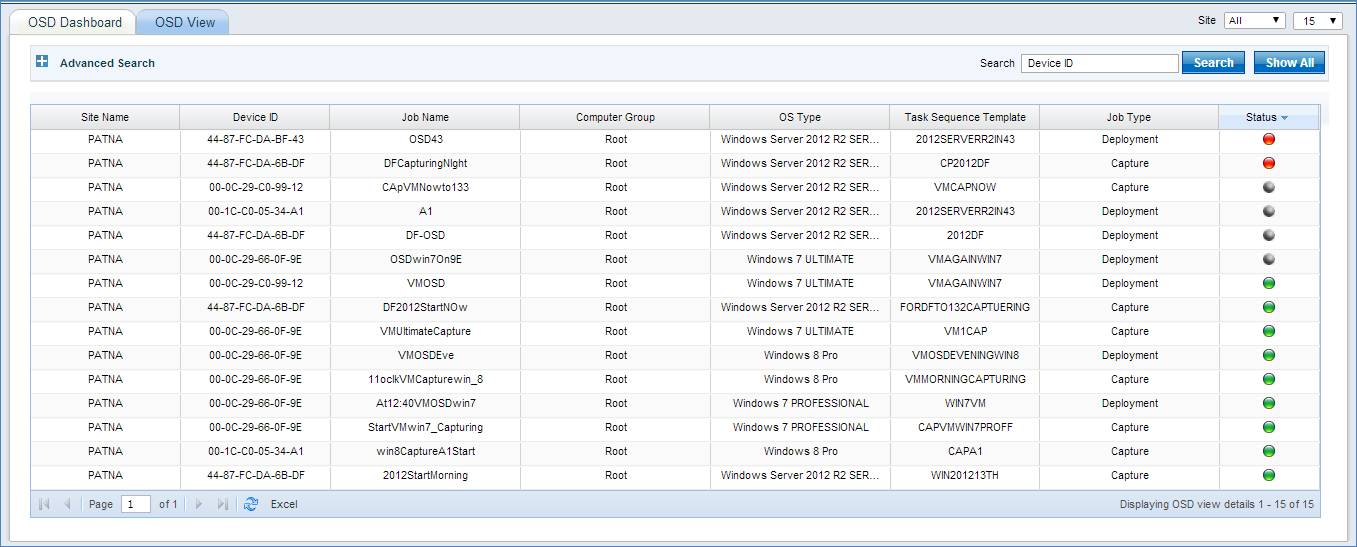Go to the next page arrow icon
The width and height of the screenshot is (1357, 547).
tap(199, 504)
